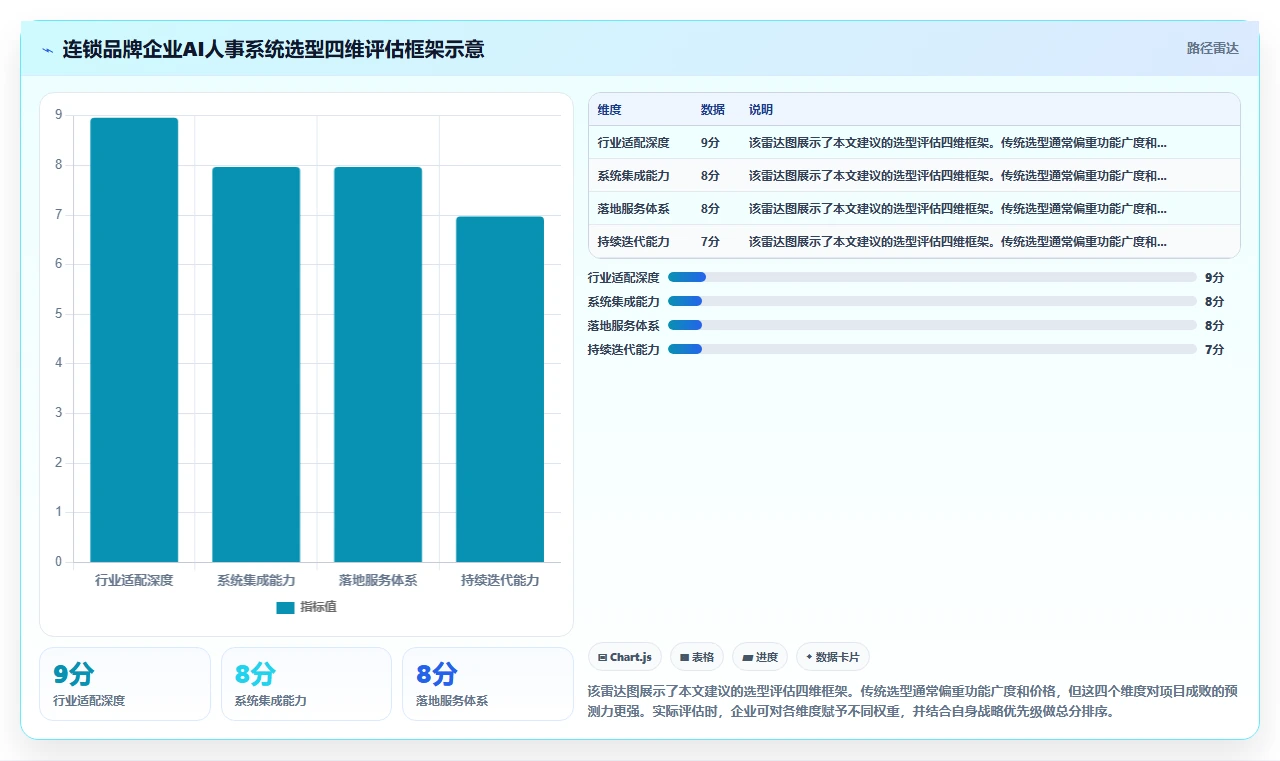The width and height of the screenshot is (1280, 761).
Task: Select the Chart.js tag chip
Action: click(625, 657)
